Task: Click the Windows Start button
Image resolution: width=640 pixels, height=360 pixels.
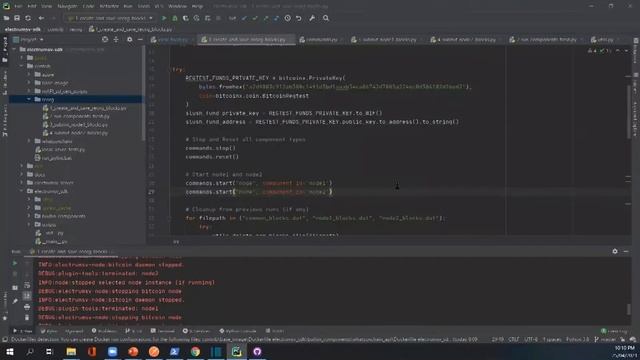Action: (x=10, y=351)
